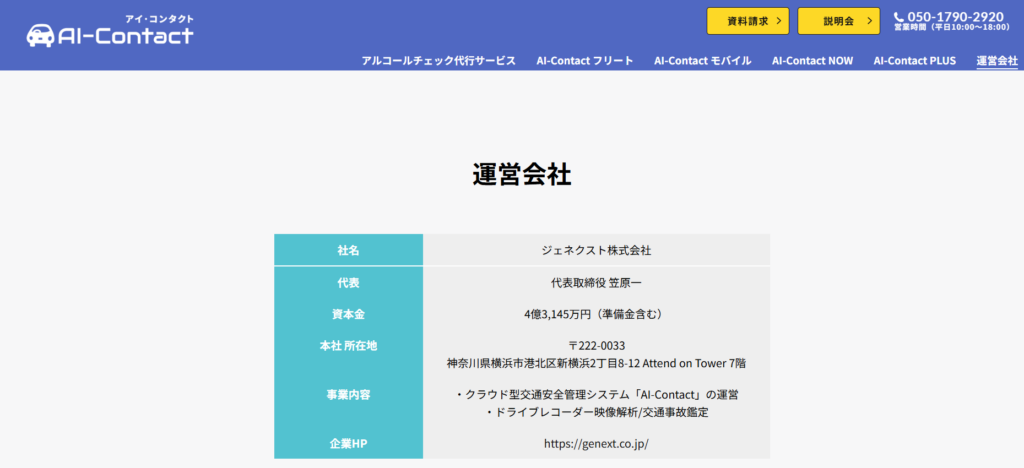Click the 〒222-0033 postal code text
The image size is (1024, 468).
click(596, 346)
